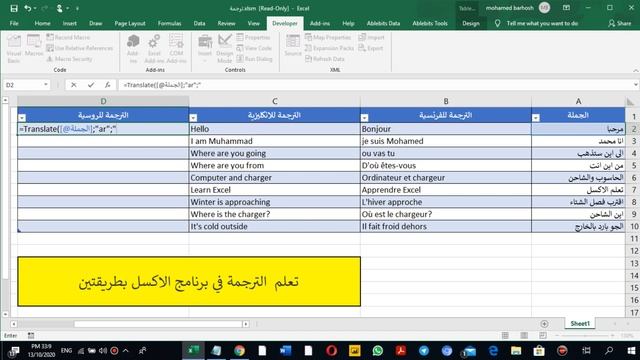Click Refresh Data

[x=324, y=59]
